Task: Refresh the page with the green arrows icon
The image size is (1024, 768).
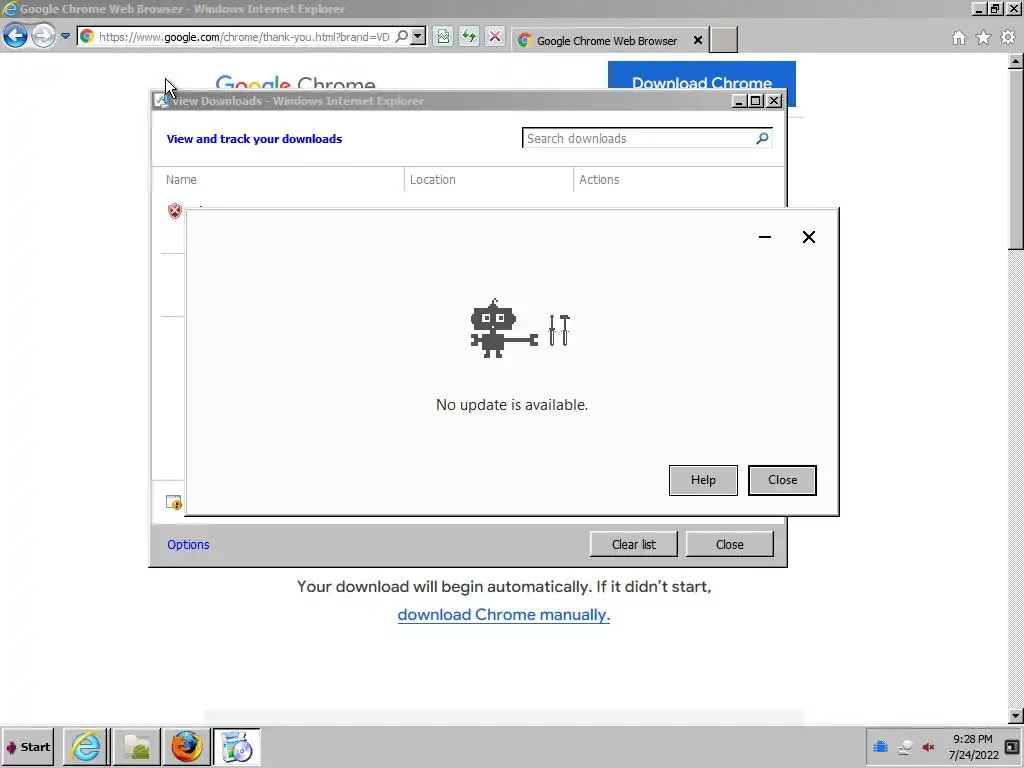Action: (x=469, y=37)
